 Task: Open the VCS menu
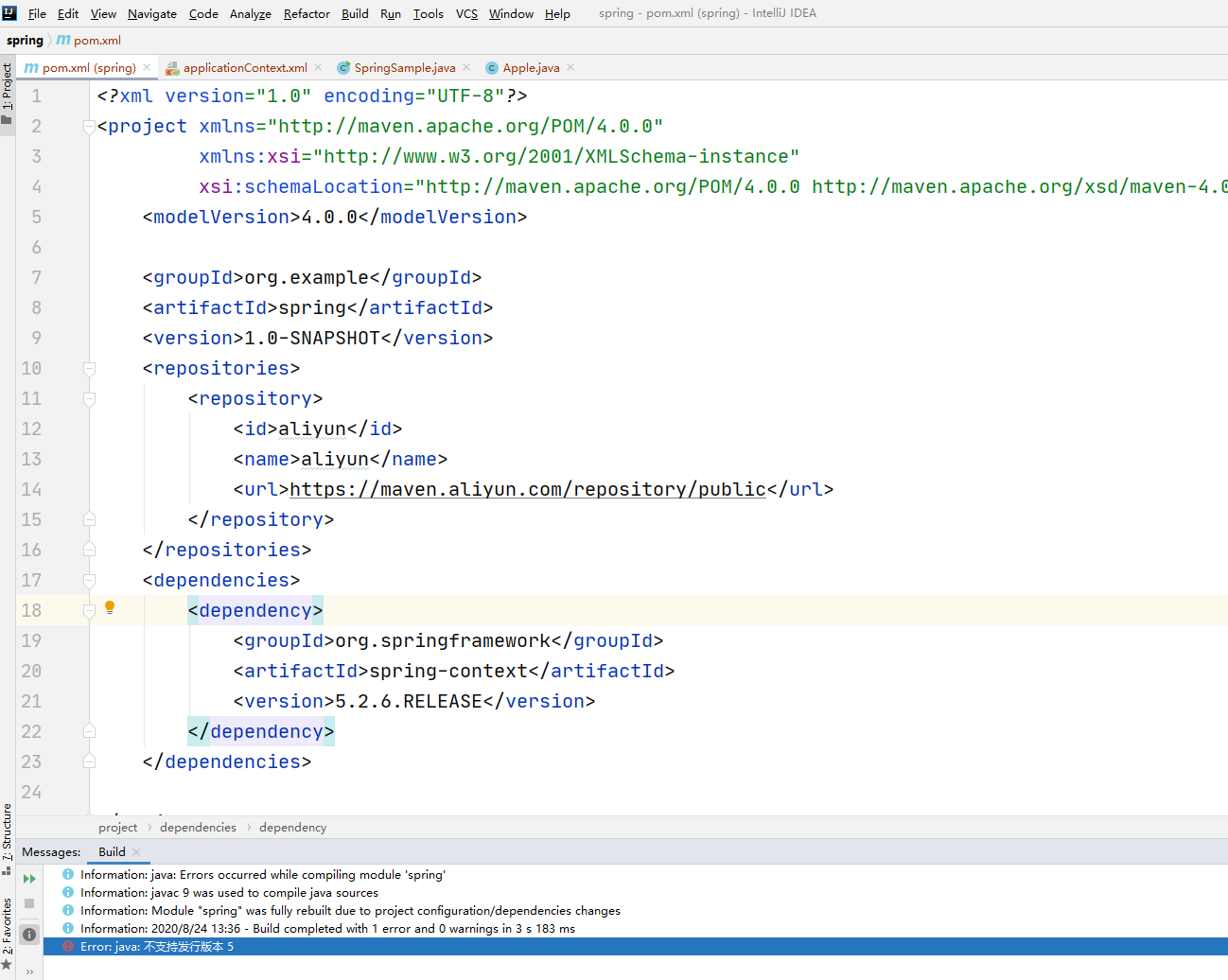[466, 13]
